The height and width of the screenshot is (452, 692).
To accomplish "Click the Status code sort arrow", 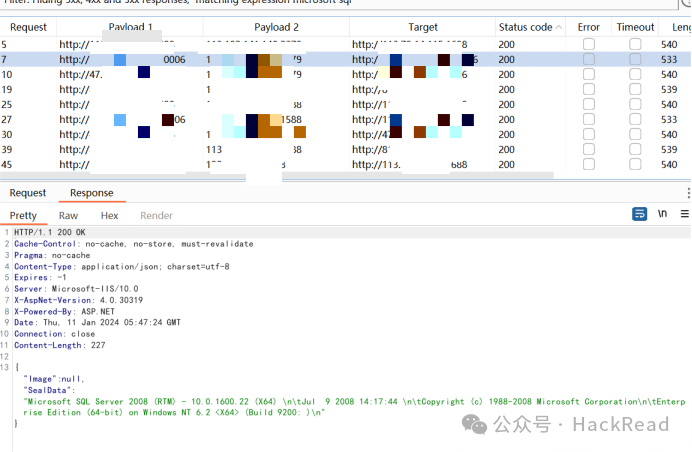I will (558, 27).
